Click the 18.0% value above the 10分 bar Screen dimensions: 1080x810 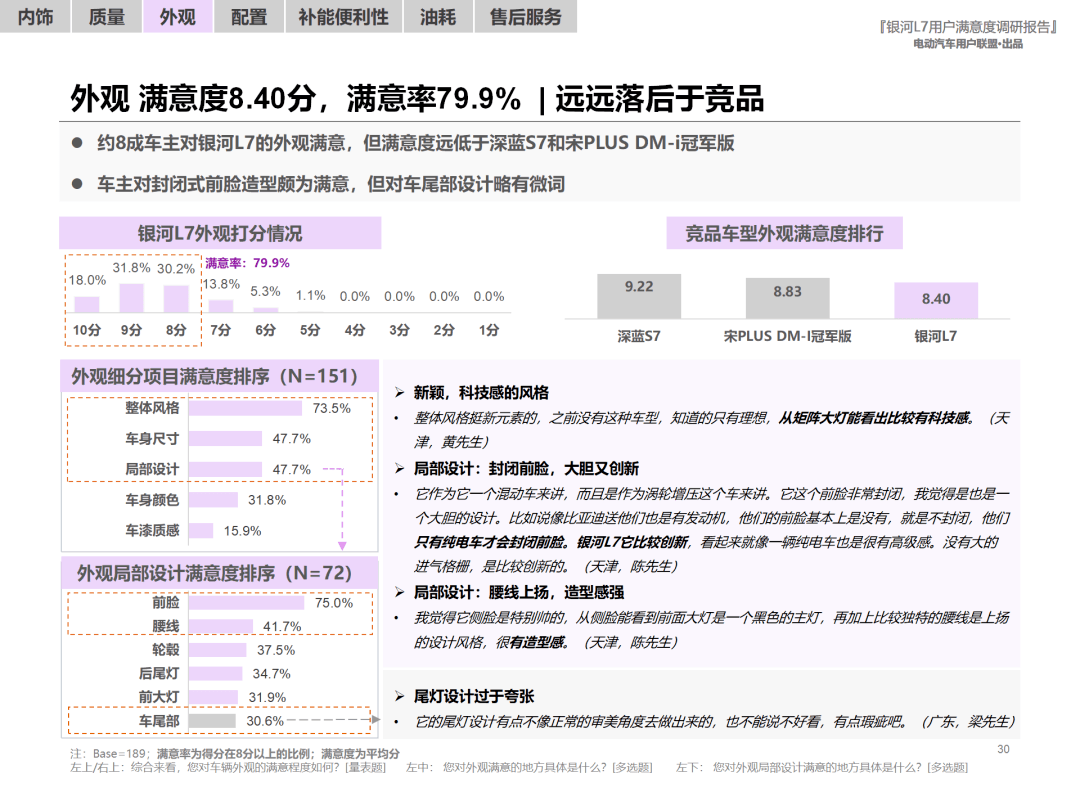coord(87,280)
